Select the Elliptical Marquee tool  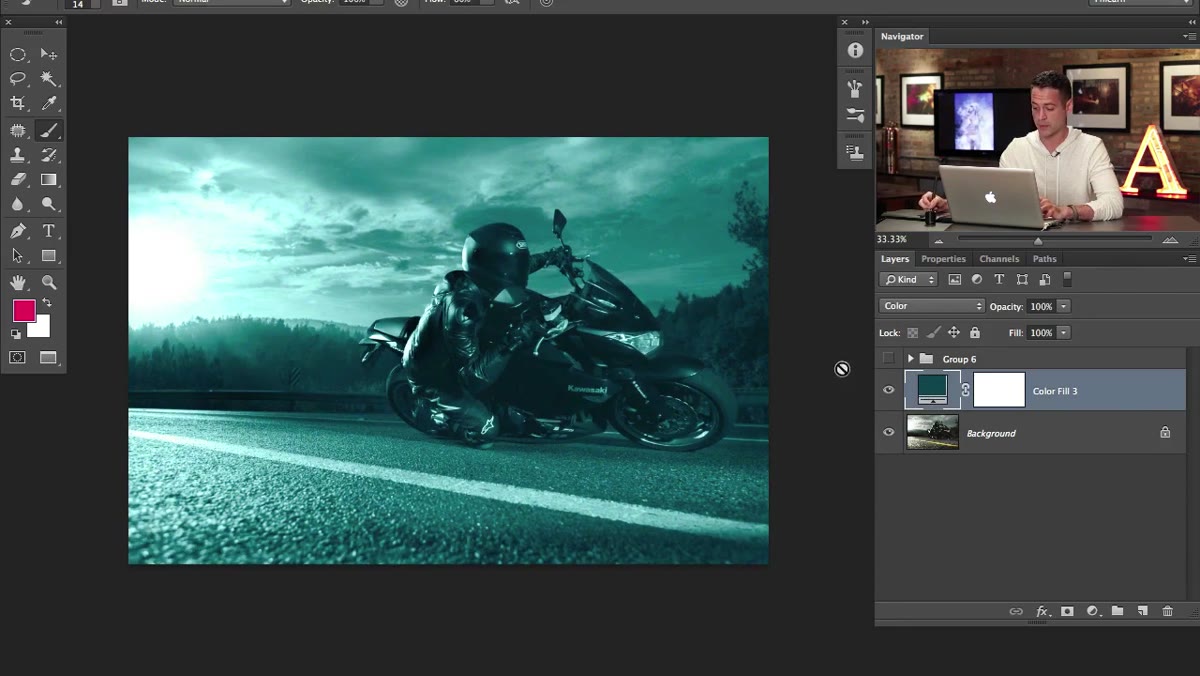coord(18,54)
